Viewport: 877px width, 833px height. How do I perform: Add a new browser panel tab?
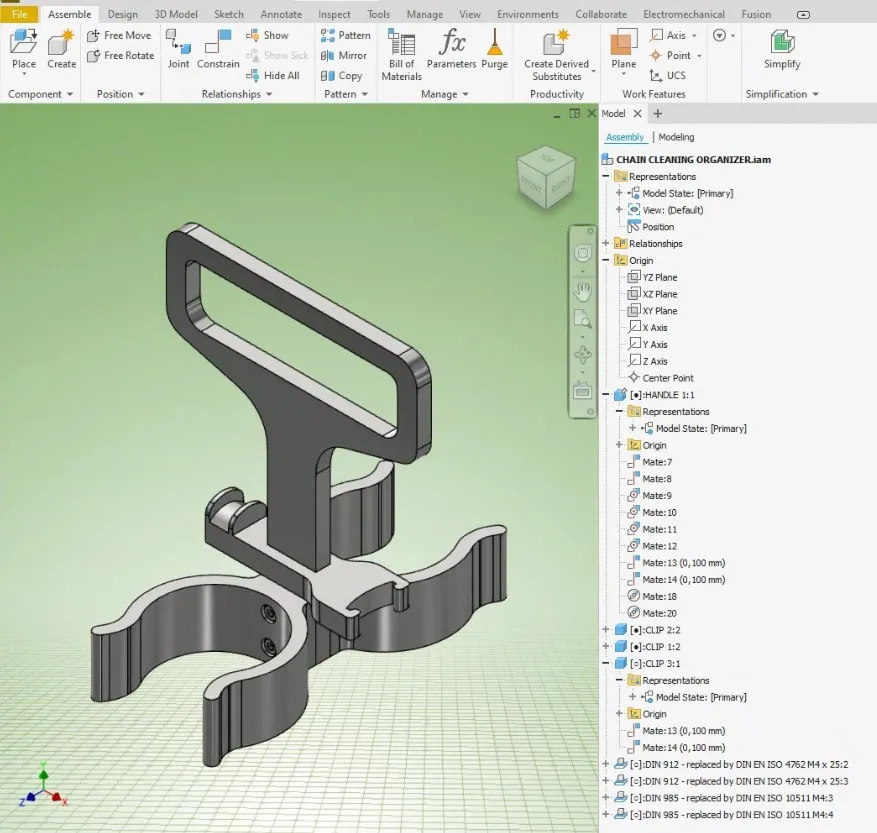tap(658, 114)
